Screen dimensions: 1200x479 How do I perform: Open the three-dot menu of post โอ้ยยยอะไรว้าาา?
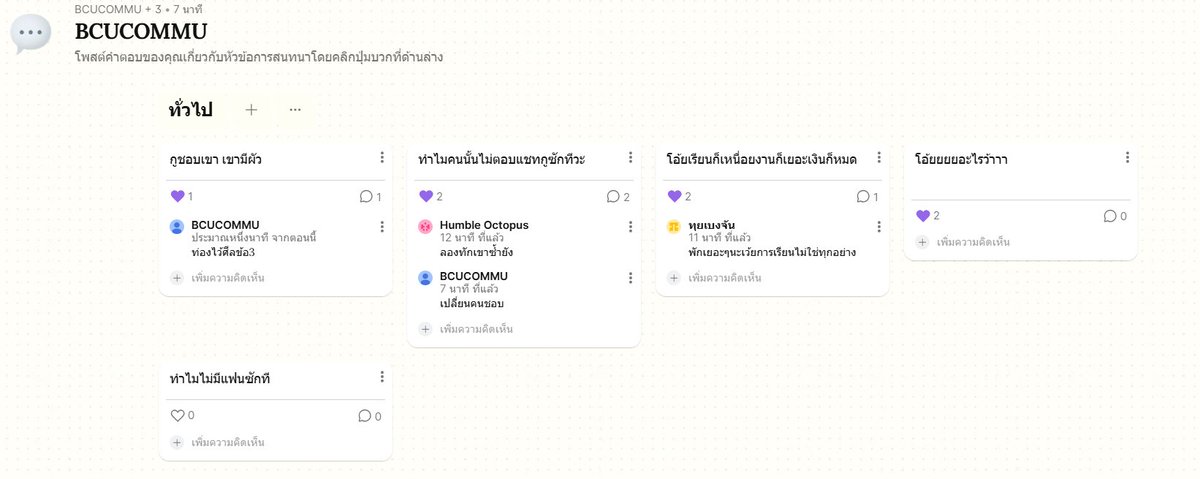coord(1127,158)
